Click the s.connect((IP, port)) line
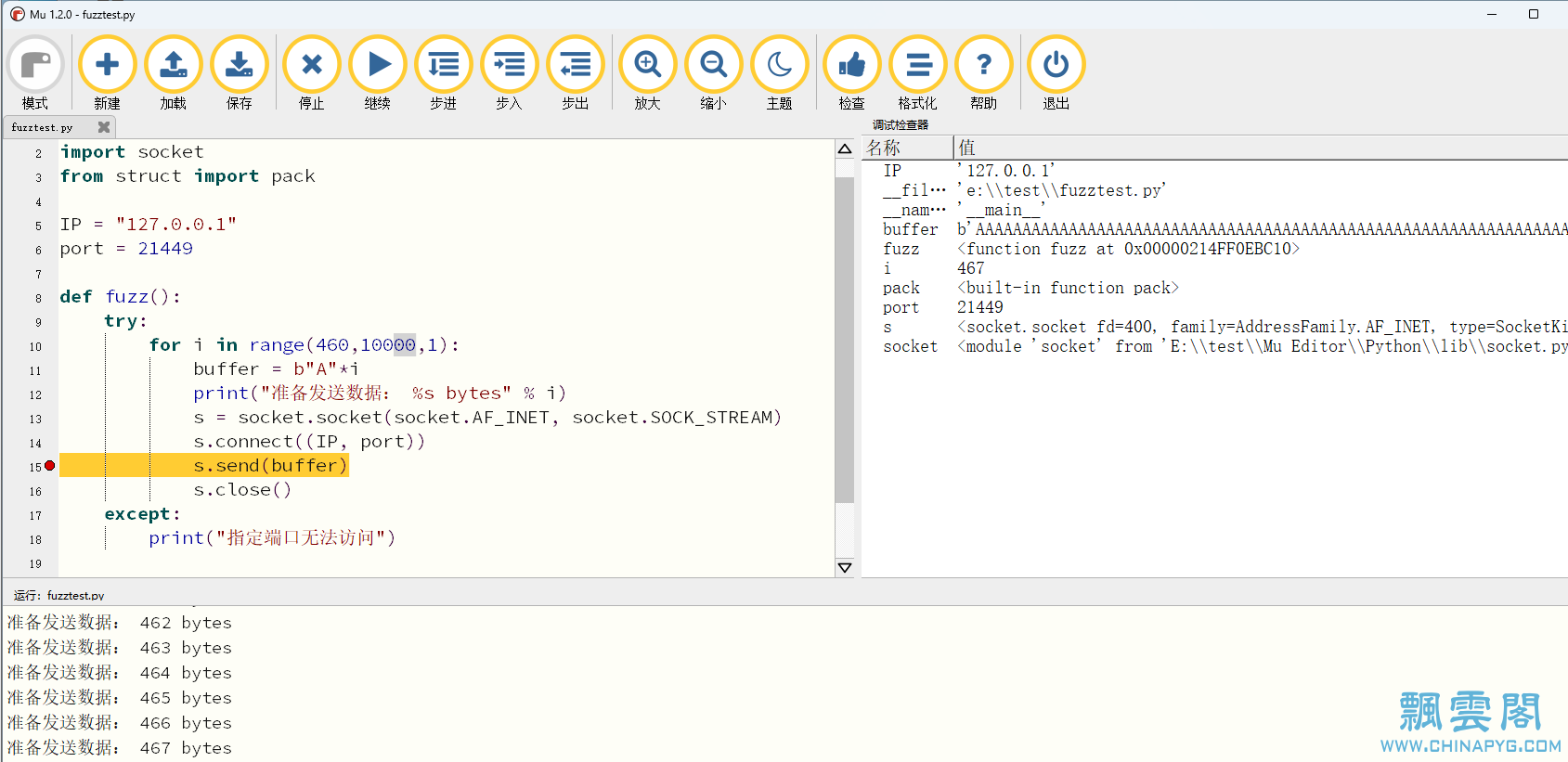This screenshot has height=762, width=1568. point(309,442)
